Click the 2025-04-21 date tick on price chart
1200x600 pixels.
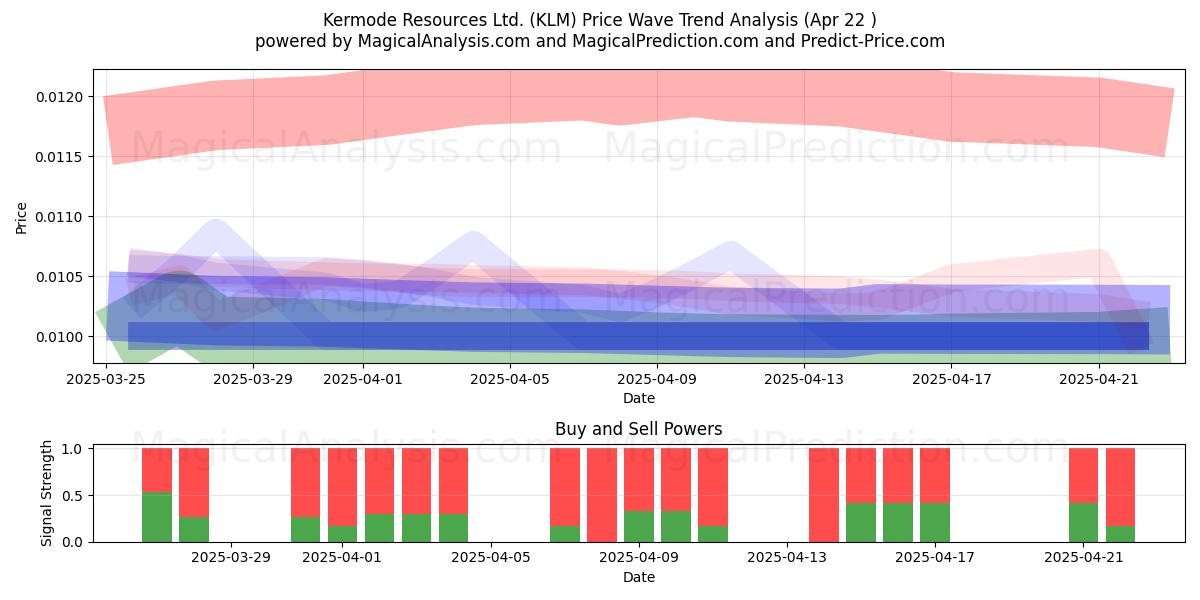(1099, 379)
